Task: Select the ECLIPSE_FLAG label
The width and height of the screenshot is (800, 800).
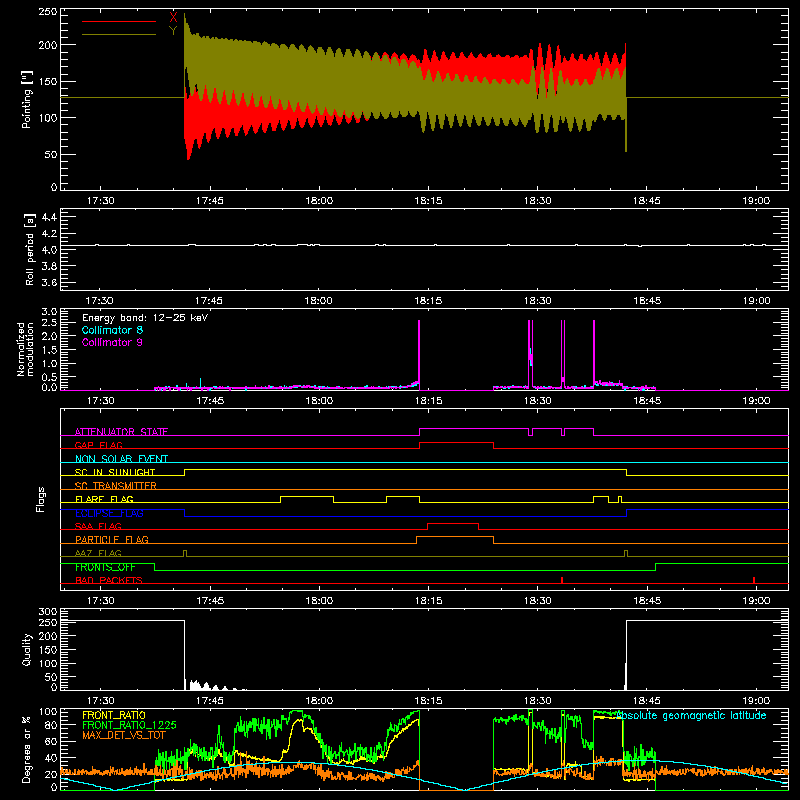Action: click(x=109, y=513)
